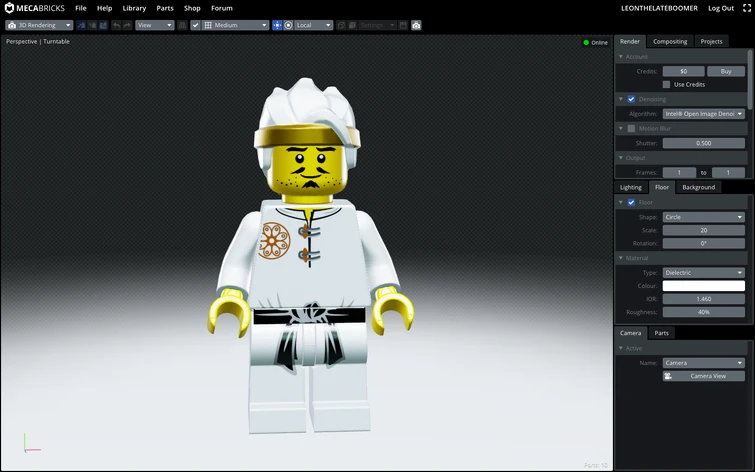This screenshot has width=755, height=472.
Task: Click the Camera View button
Action: [x=703, y=376]
